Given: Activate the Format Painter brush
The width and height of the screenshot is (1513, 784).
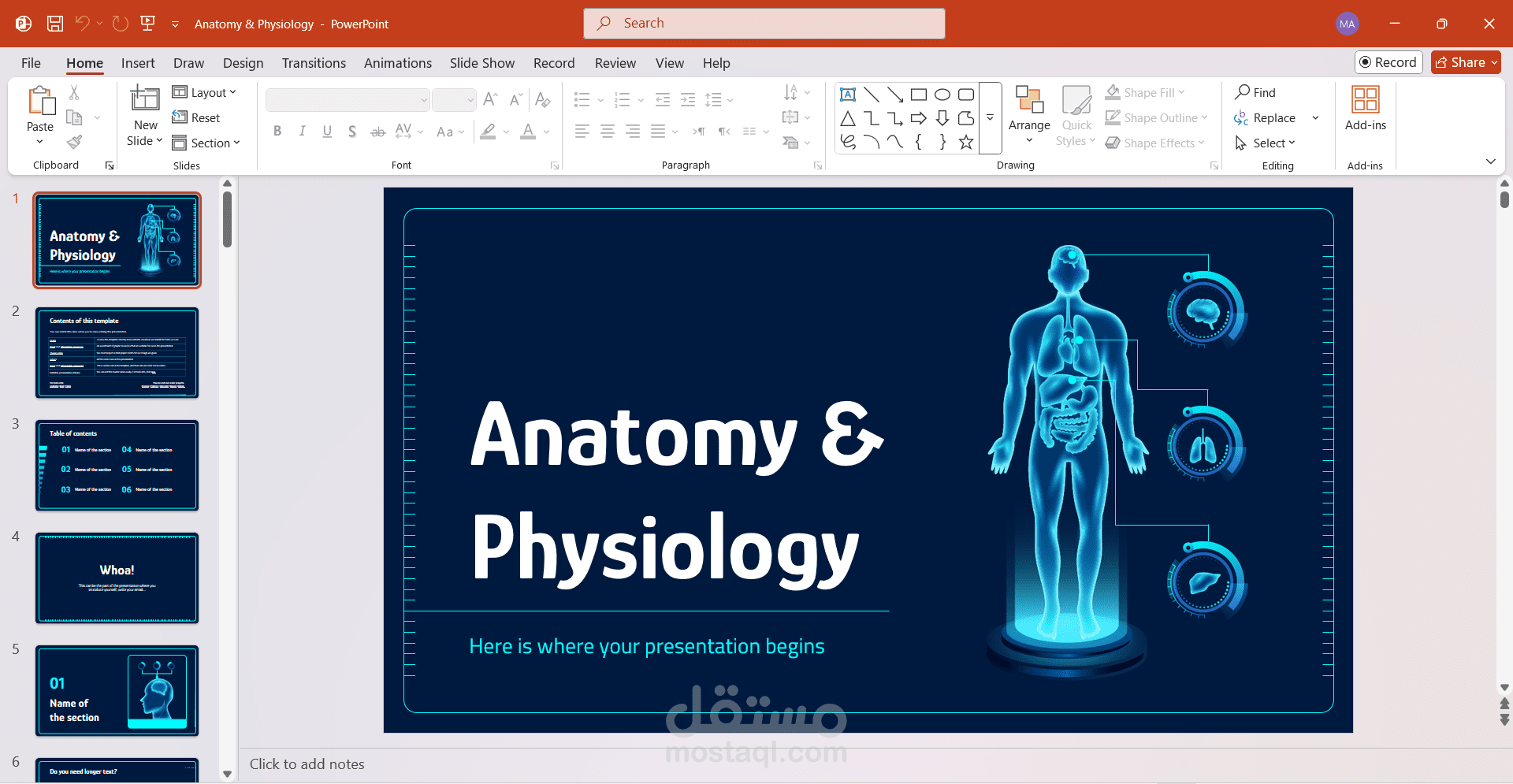Looking at the screenshot, I should click(x=74, y=143).
